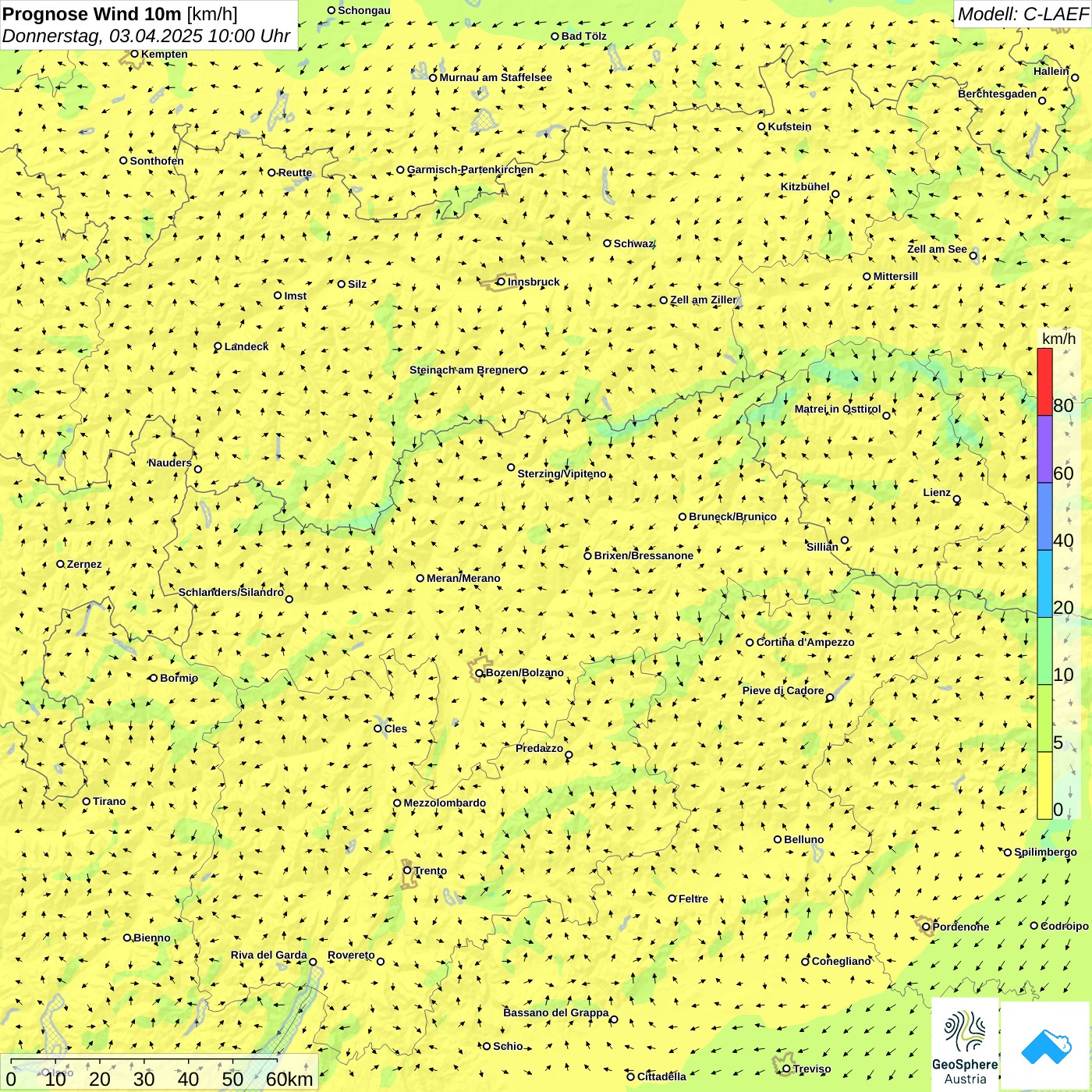Click the 'Conegliano' label

(x=841, y=961)
